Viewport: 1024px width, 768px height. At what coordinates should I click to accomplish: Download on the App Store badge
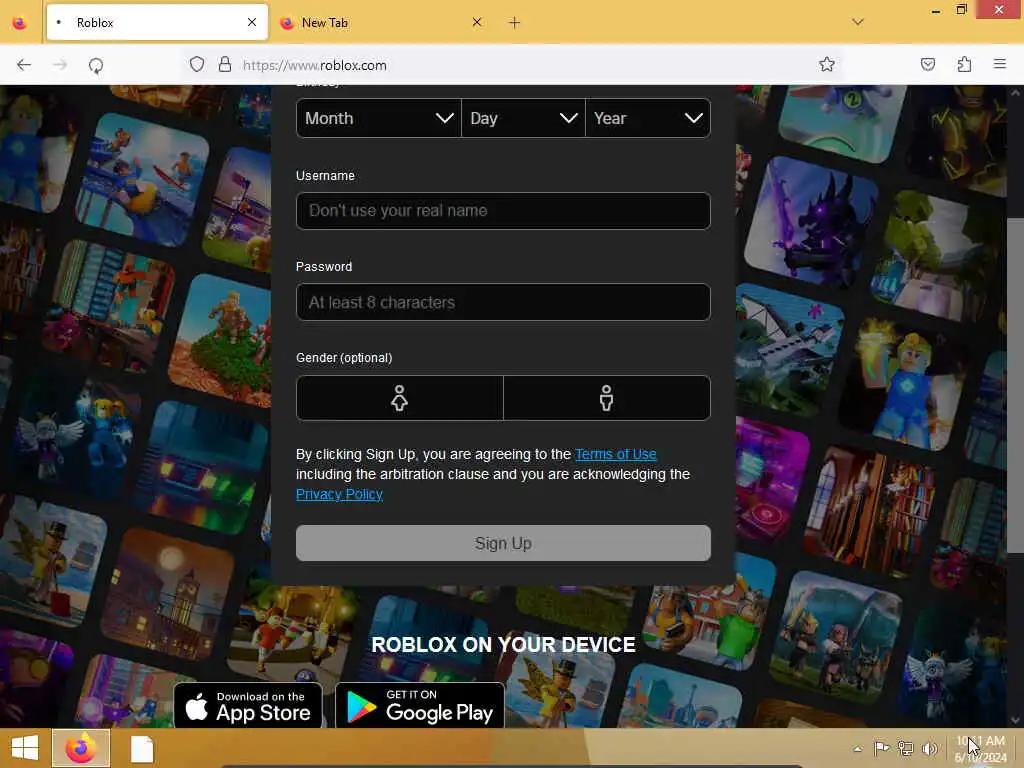248,705
